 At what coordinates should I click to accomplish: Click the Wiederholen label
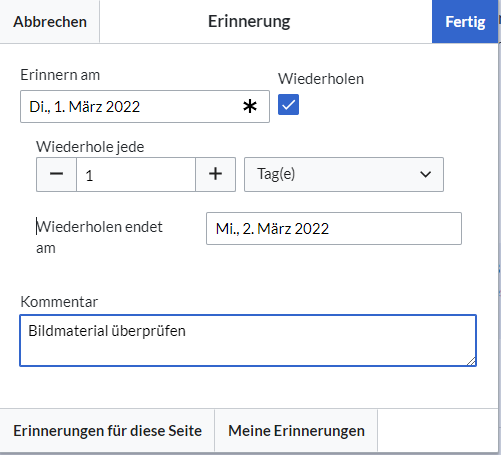[x=321, y=79]
